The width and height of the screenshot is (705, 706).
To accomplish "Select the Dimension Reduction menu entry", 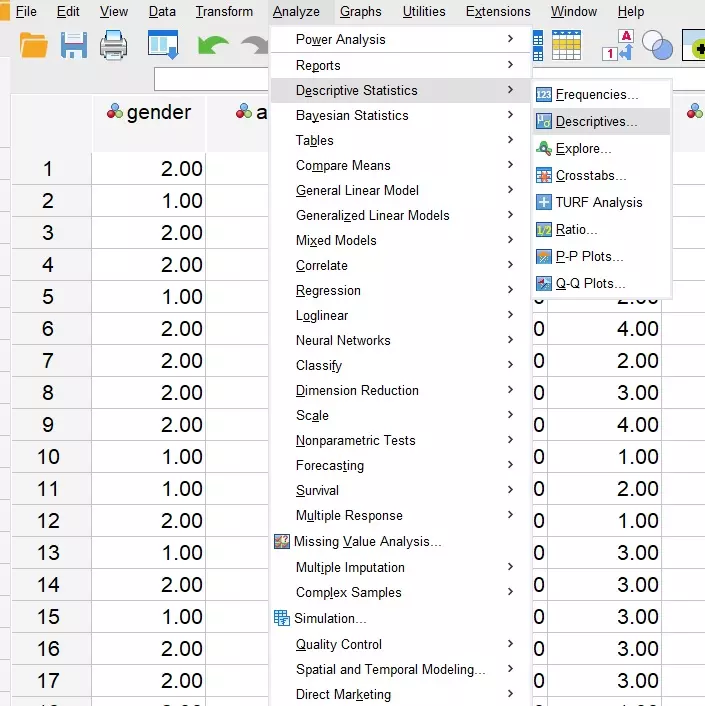I will pos(401,390).
